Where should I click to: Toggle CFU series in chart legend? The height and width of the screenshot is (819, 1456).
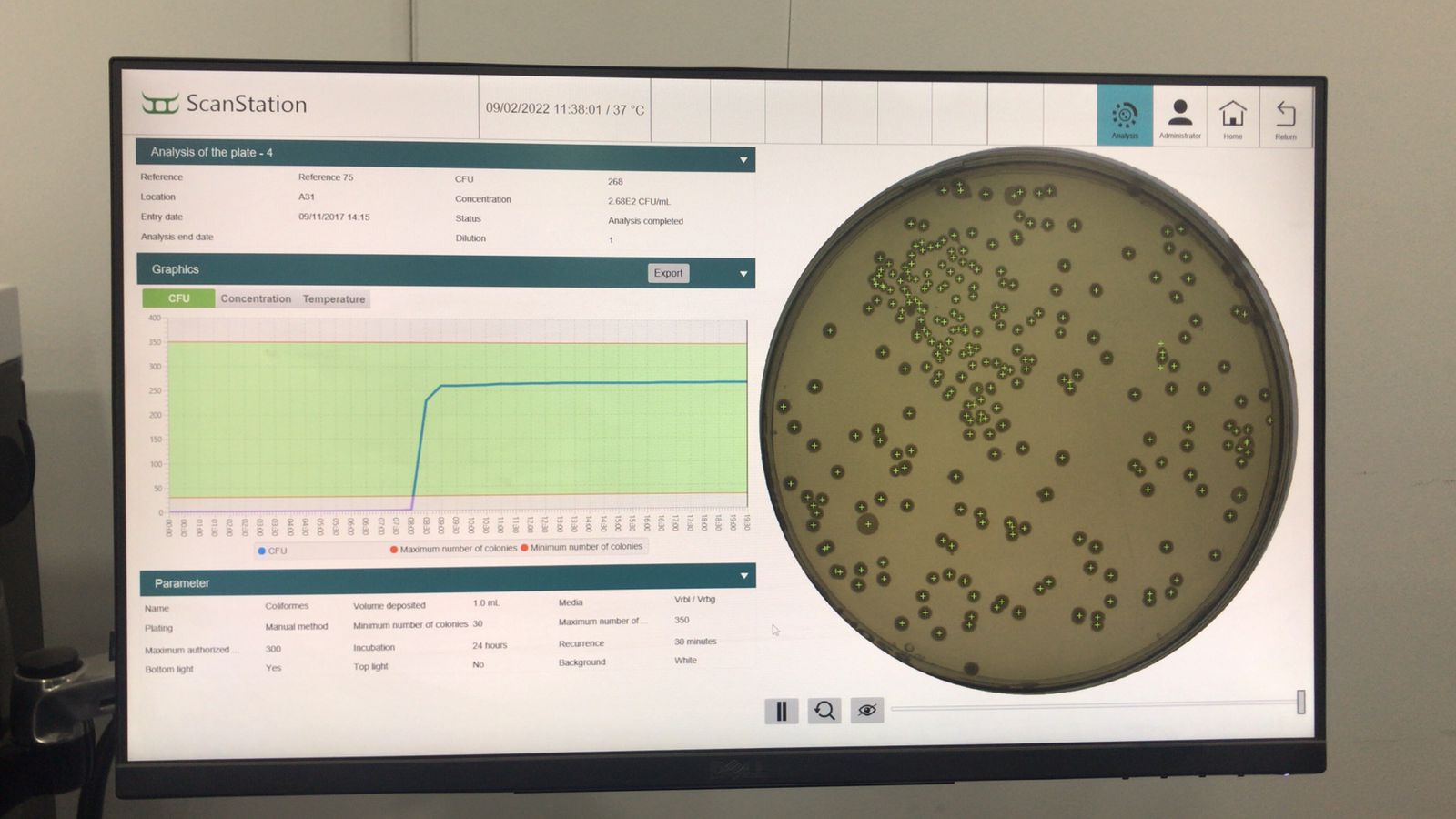273,551
